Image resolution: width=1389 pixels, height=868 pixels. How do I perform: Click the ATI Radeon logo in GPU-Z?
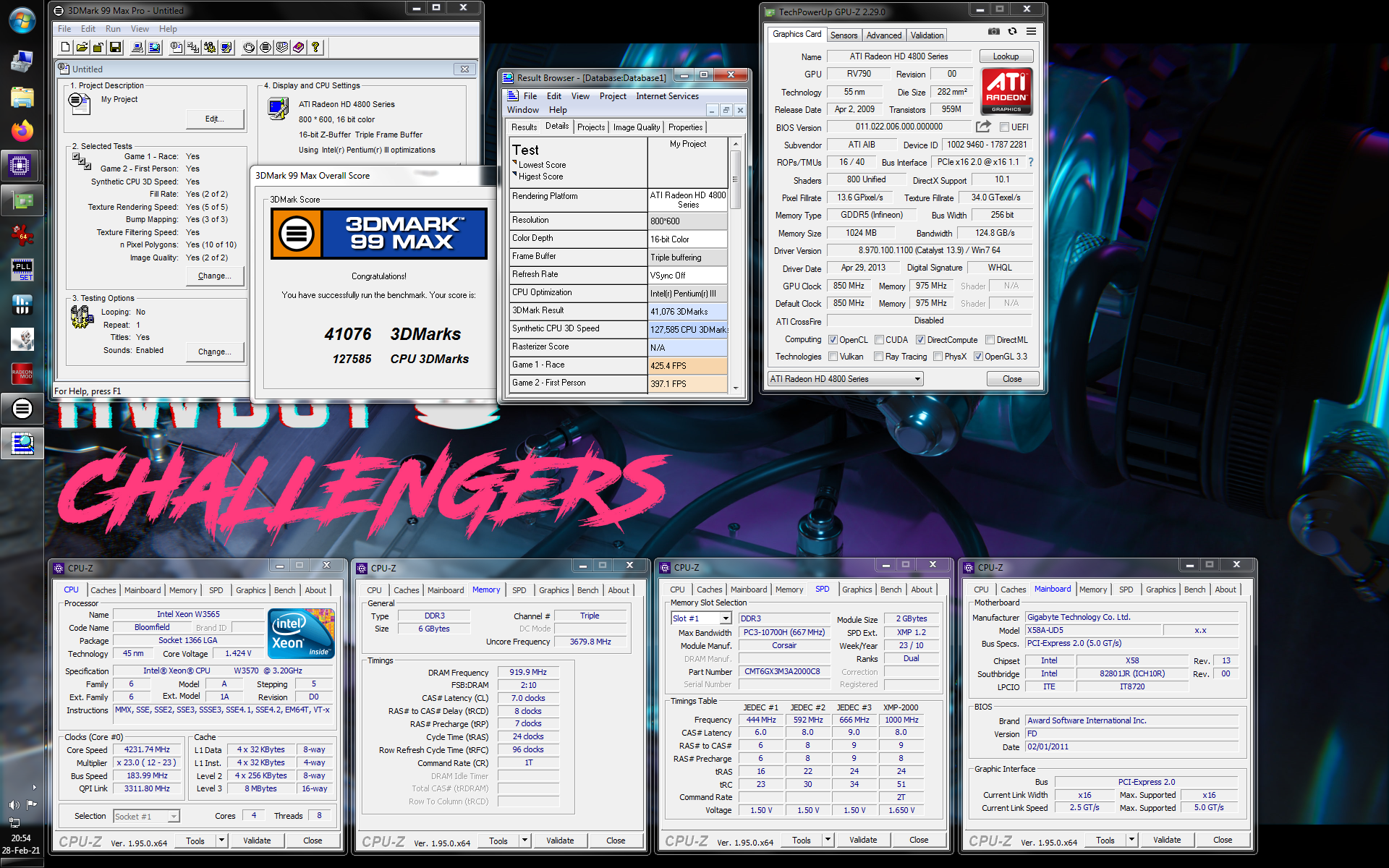1006,92
